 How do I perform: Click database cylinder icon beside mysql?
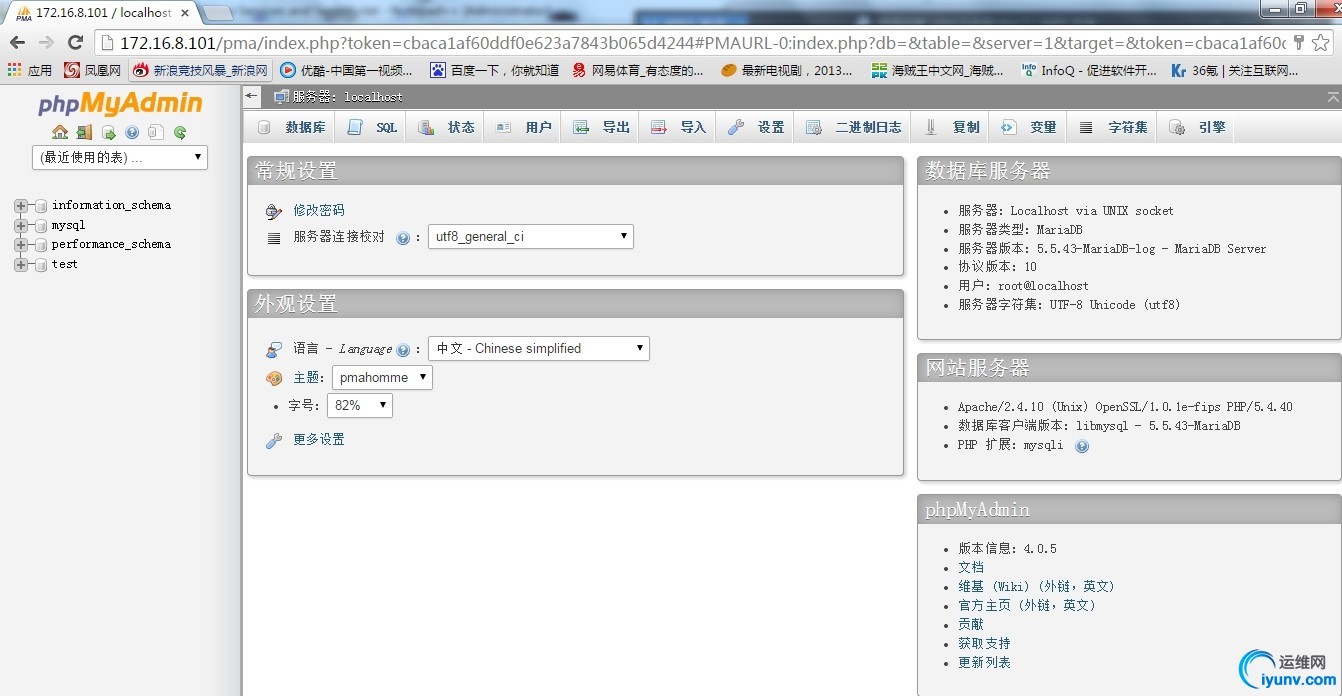coord(41,226)
